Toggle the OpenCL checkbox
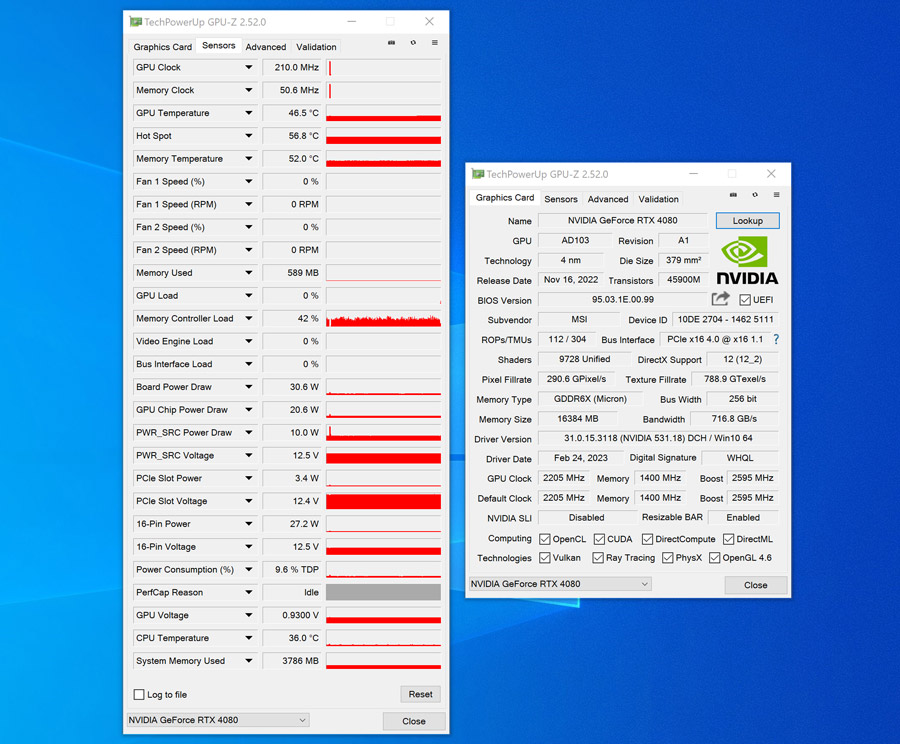900x744 pixels. [545, 539]
